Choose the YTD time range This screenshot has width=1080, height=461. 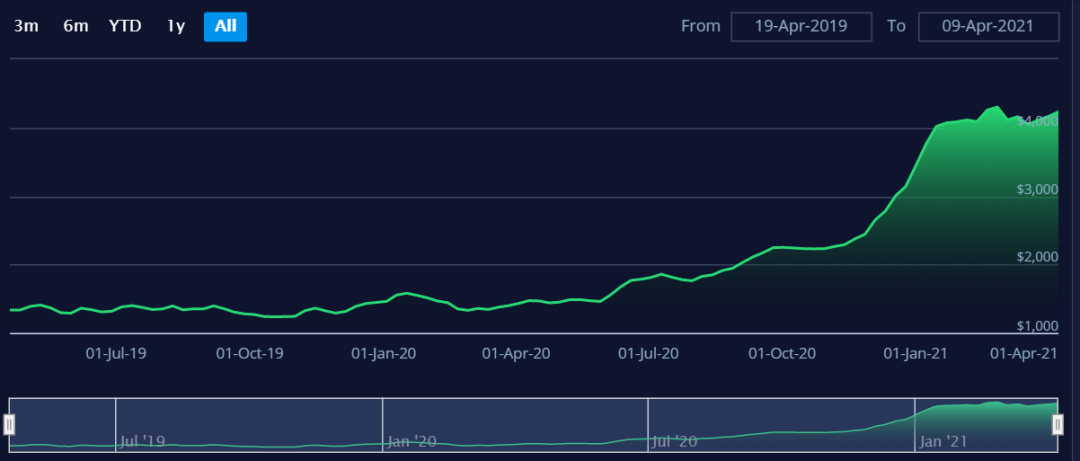pyautogui.click(x=125, y=26)
